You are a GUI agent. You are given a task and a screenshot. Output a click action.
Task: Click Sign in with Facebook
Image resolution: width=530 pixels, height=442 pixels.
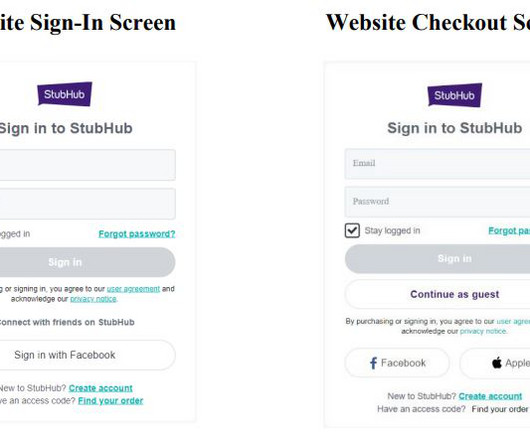(x=87, y=355)
